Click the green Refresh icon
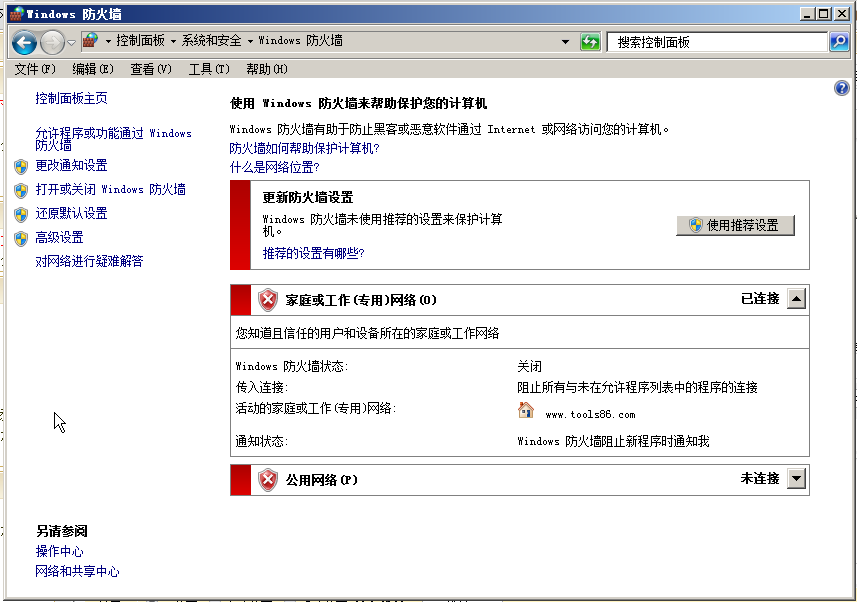This screenshot has height=602, width=857. pos(590,42)
